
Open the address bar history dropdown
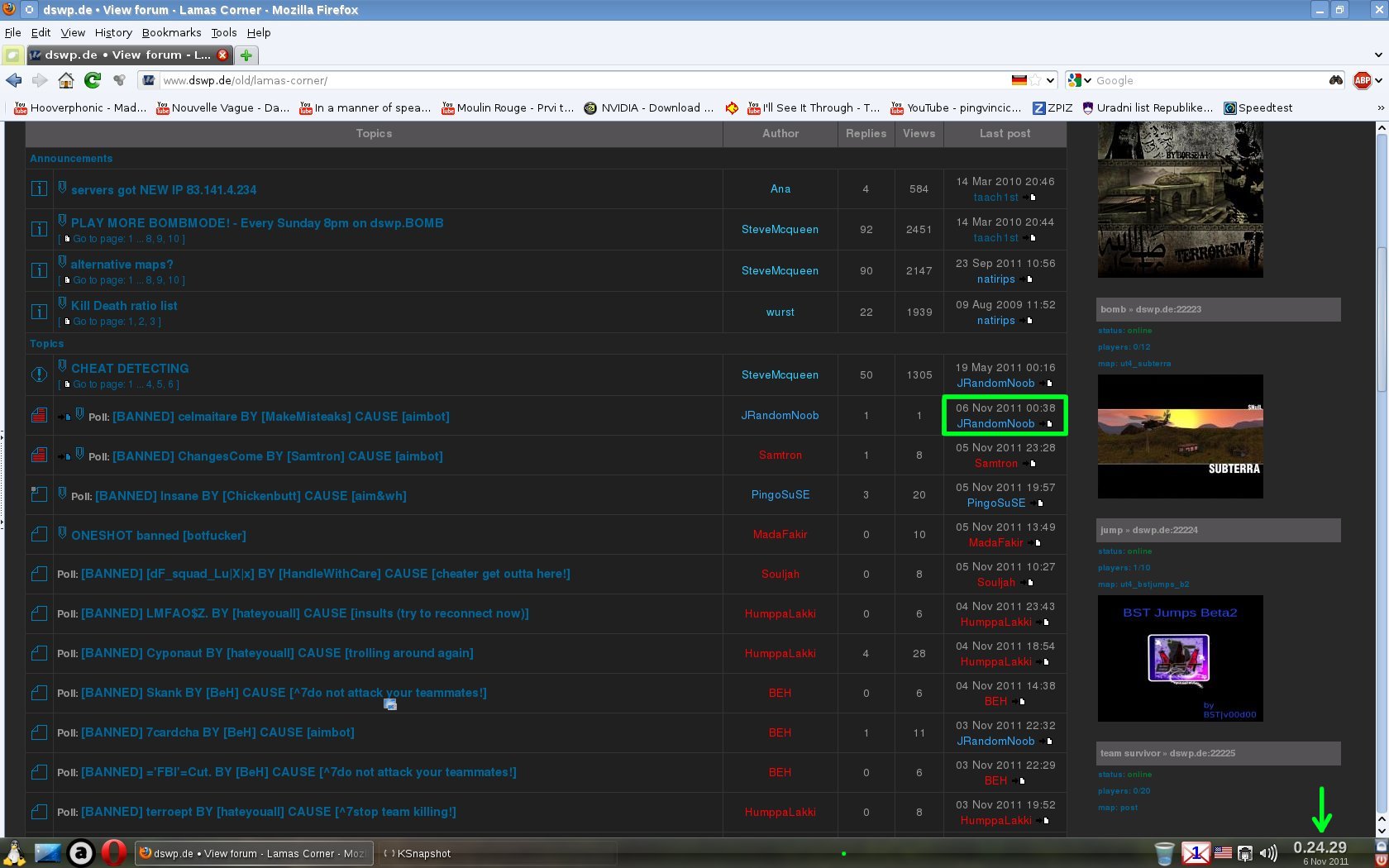pos(1050,80)
